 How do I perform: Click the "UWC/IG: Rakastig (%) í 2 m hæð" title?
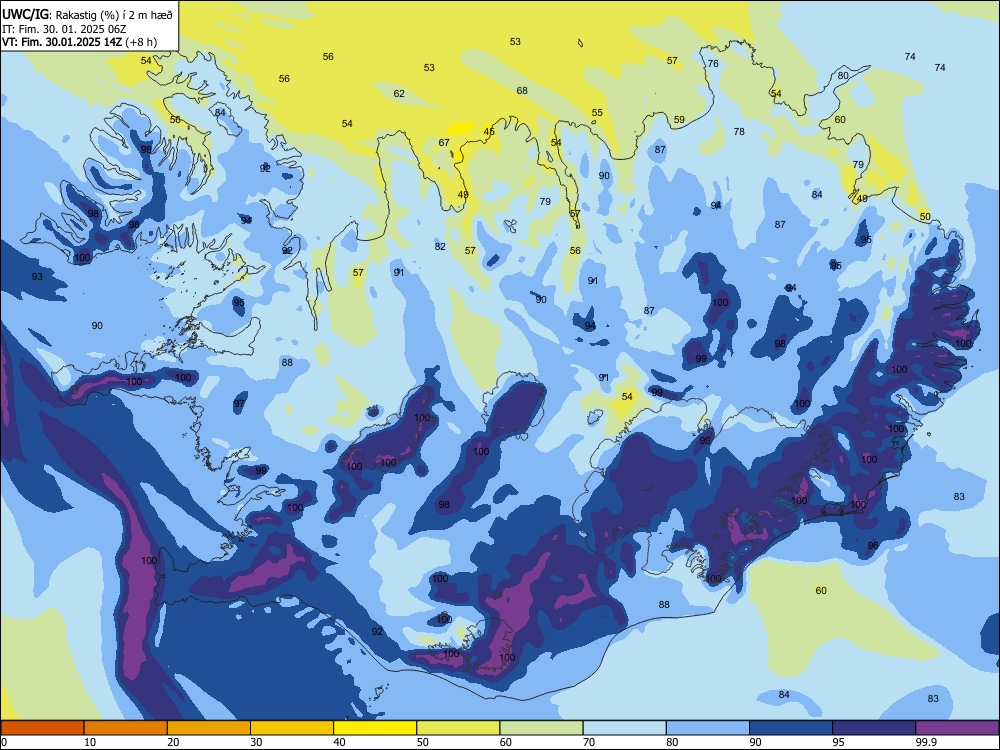tap(87, 14)
